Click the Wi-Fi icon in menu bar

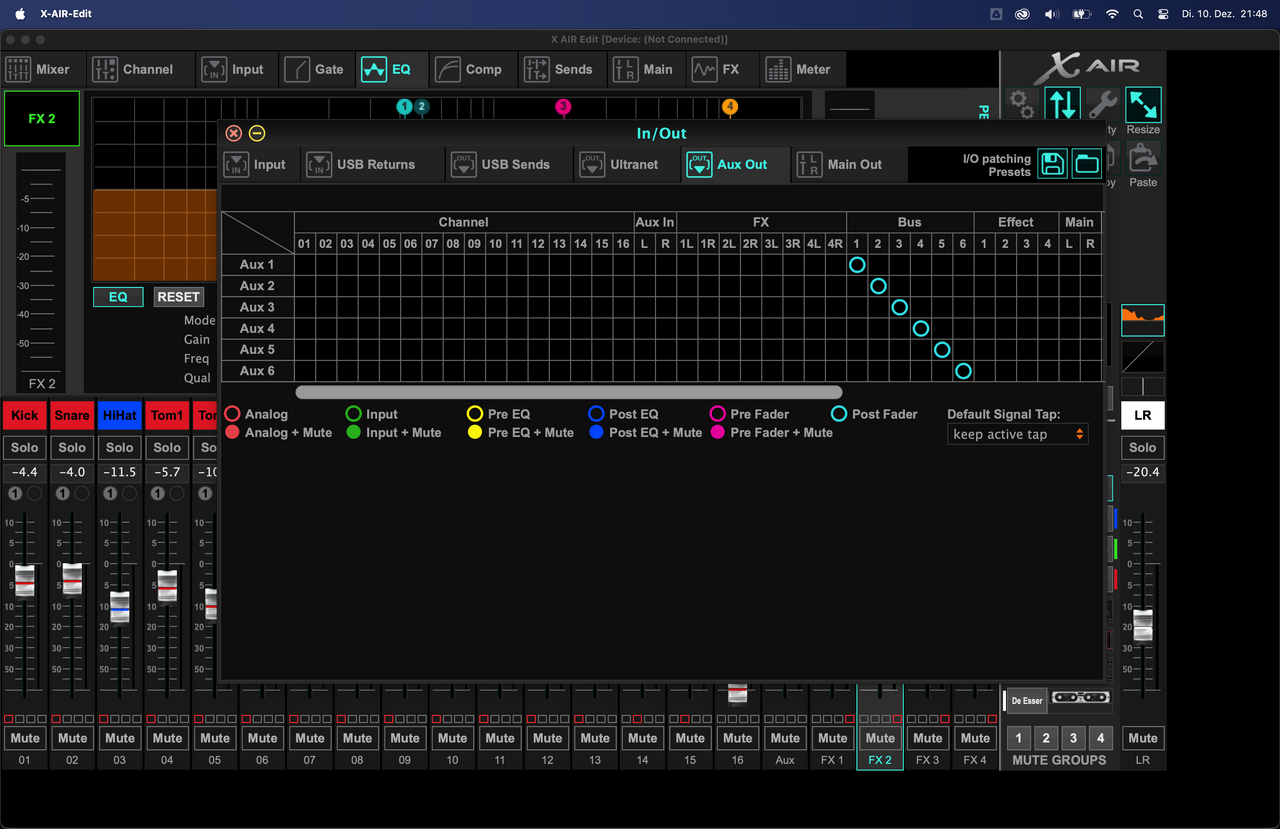click(1112, 14)
